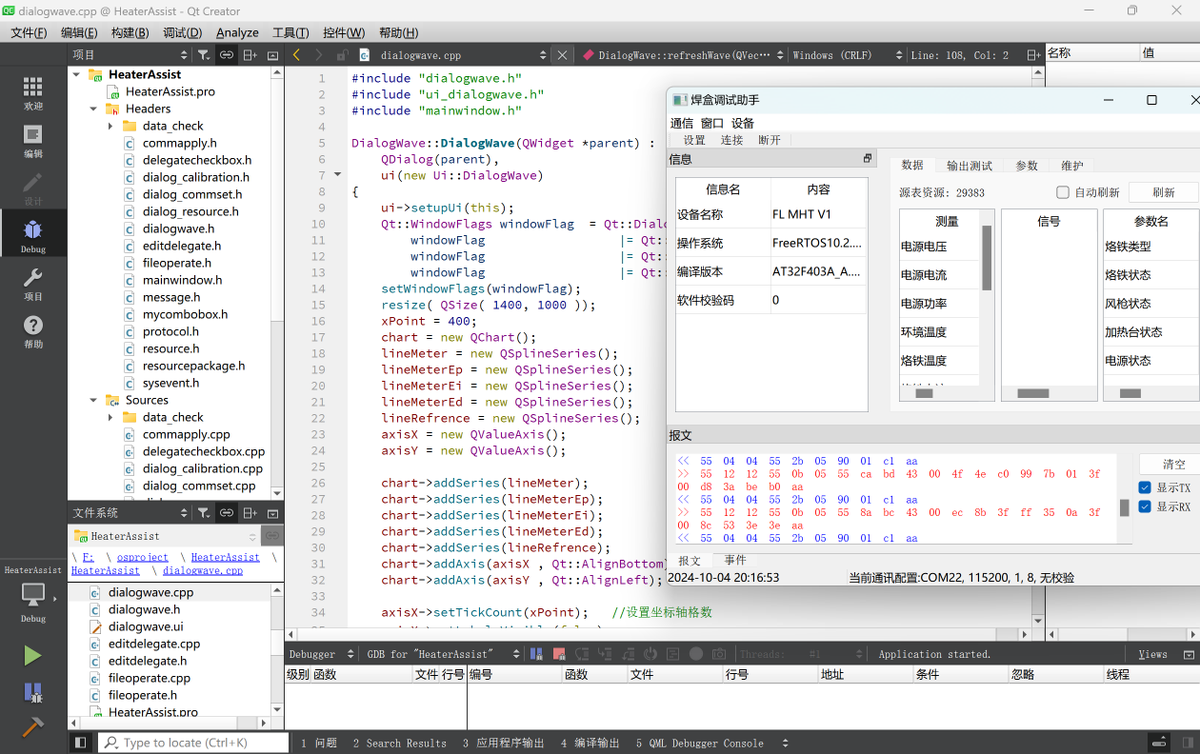Click the green Run button
The width and height of the screenshot is (1200, 754).
[x=33, y=656]
